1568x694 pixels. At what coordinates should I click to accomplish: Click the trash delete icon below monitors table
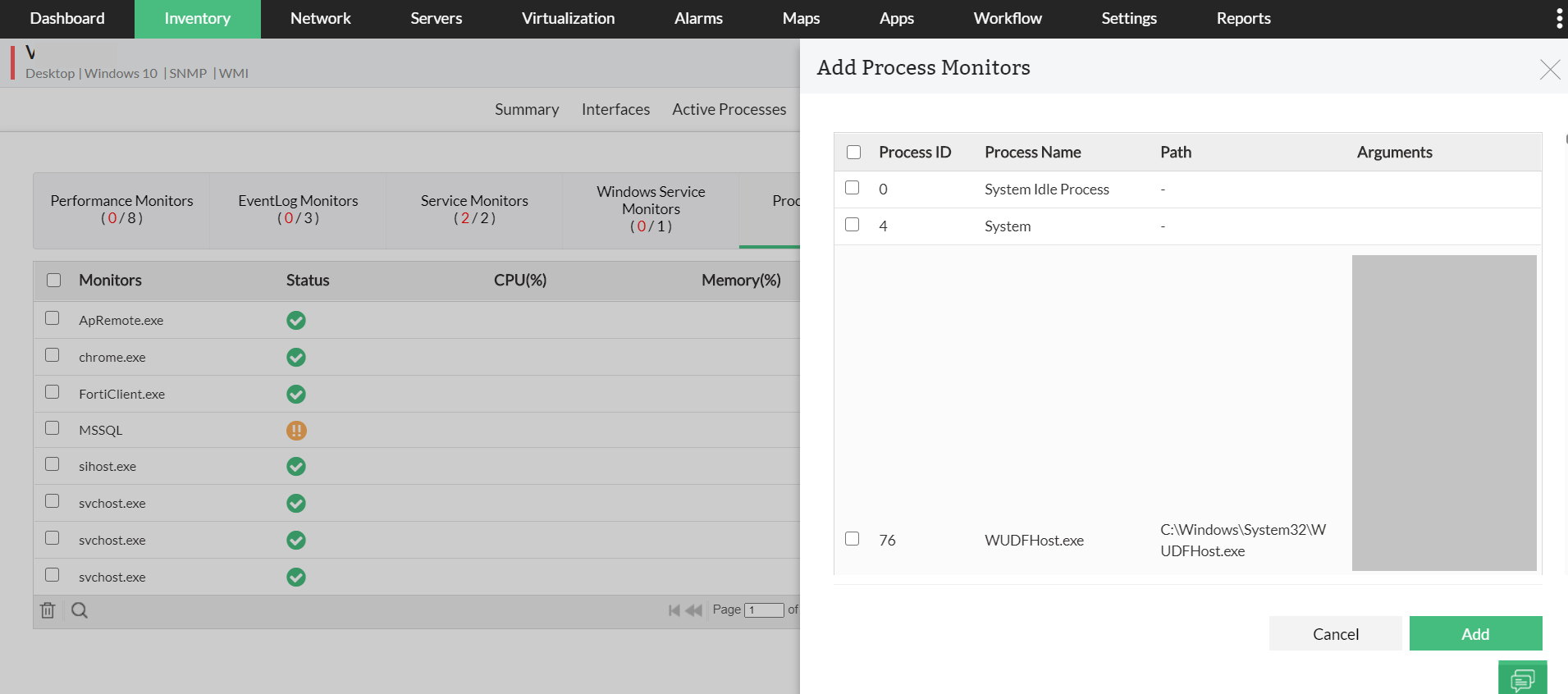coord(48,610)
